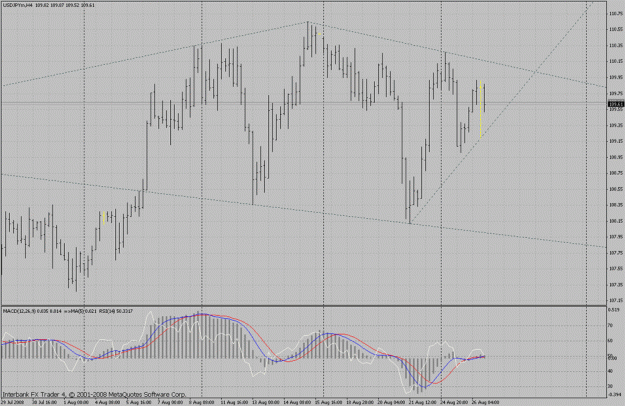The width and height of the screenshot is (625, 406).
Task: Select the tall yellow dashed marker near latest bars
Action: coord(481,110)
